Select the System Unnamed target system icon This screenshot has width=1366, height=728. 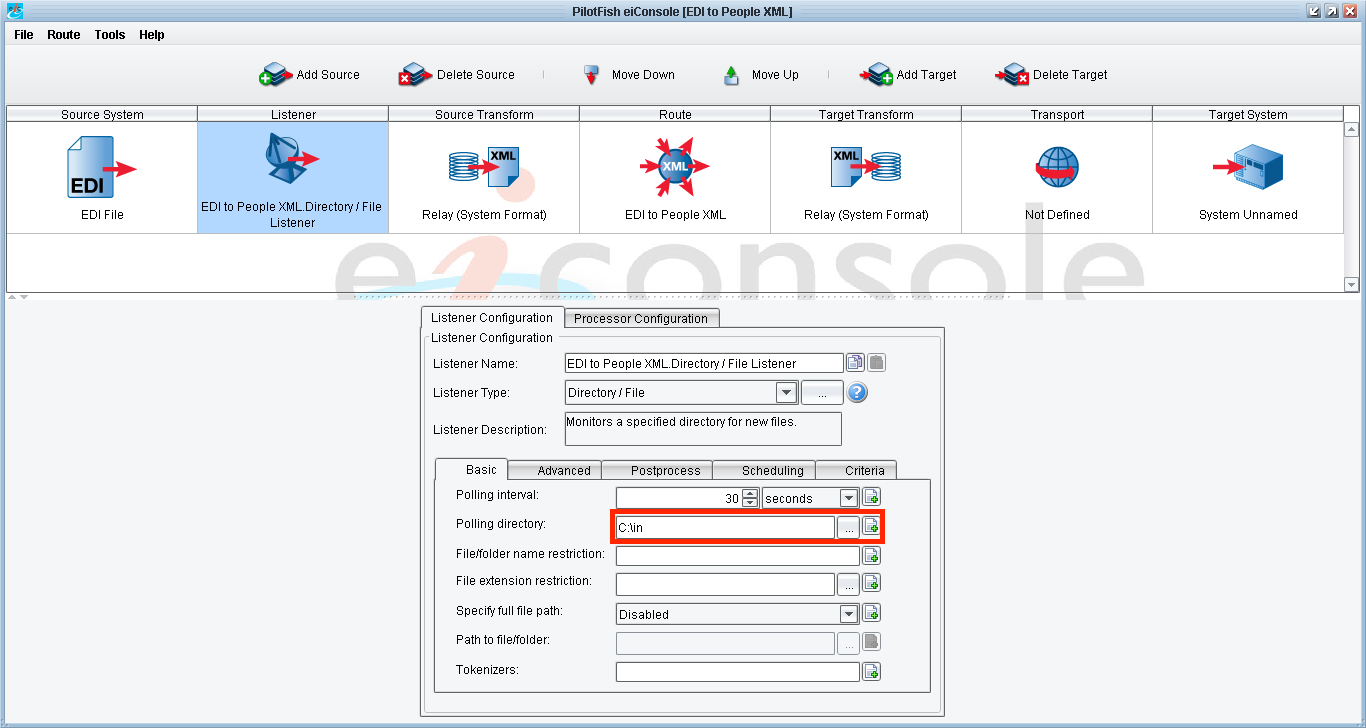tap(1248, 168)
